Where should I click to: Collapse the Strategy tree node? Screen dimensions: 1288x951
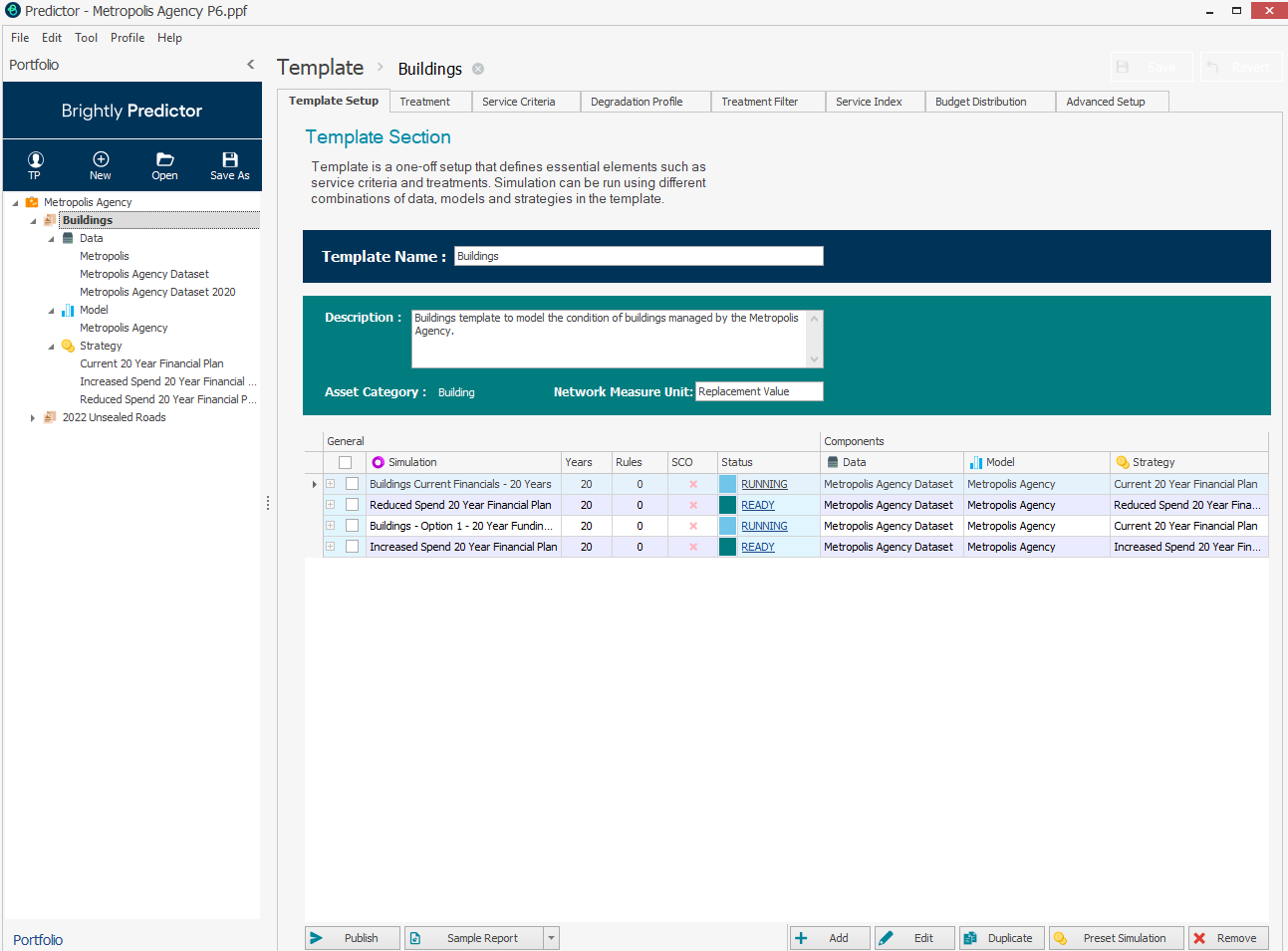point(51,347)
